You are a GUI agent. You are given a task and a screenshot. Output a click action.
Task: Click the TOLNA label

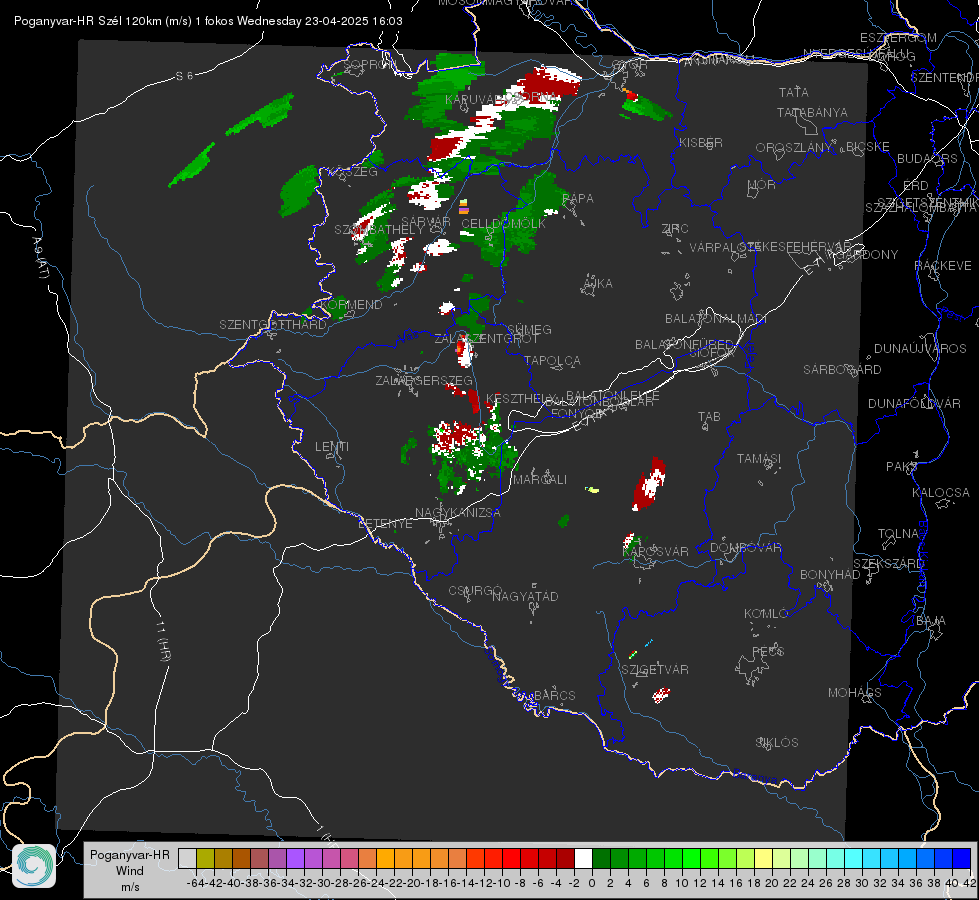(898, 534)
